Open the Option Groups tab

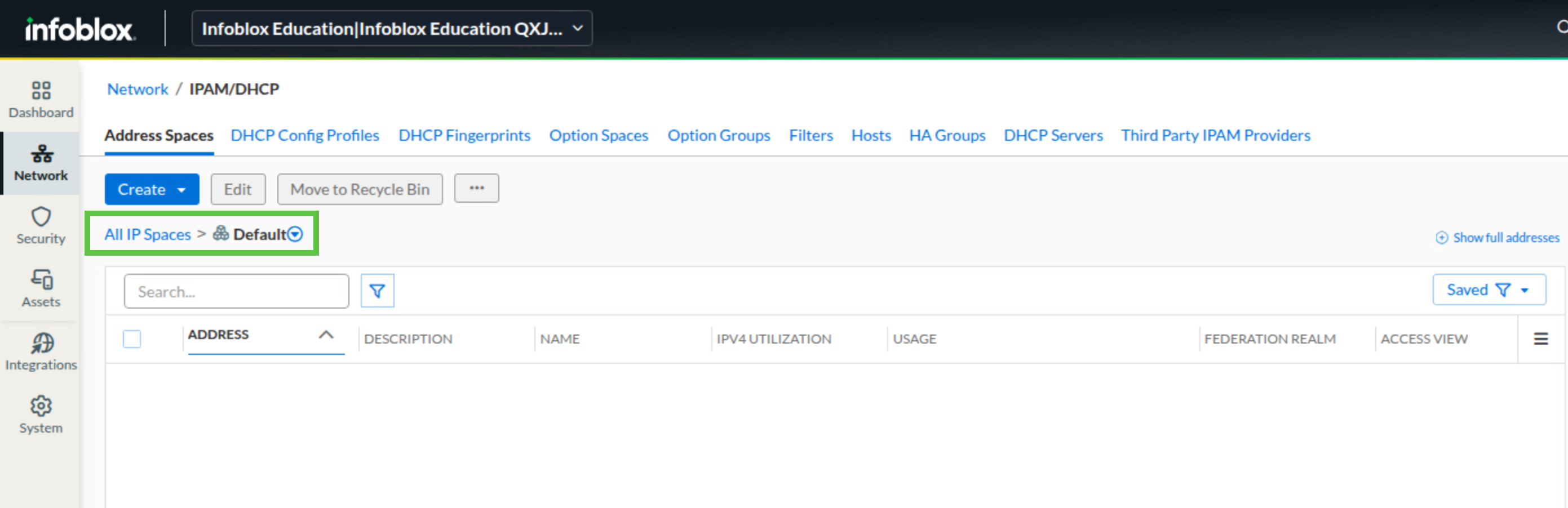coord(719,135)
